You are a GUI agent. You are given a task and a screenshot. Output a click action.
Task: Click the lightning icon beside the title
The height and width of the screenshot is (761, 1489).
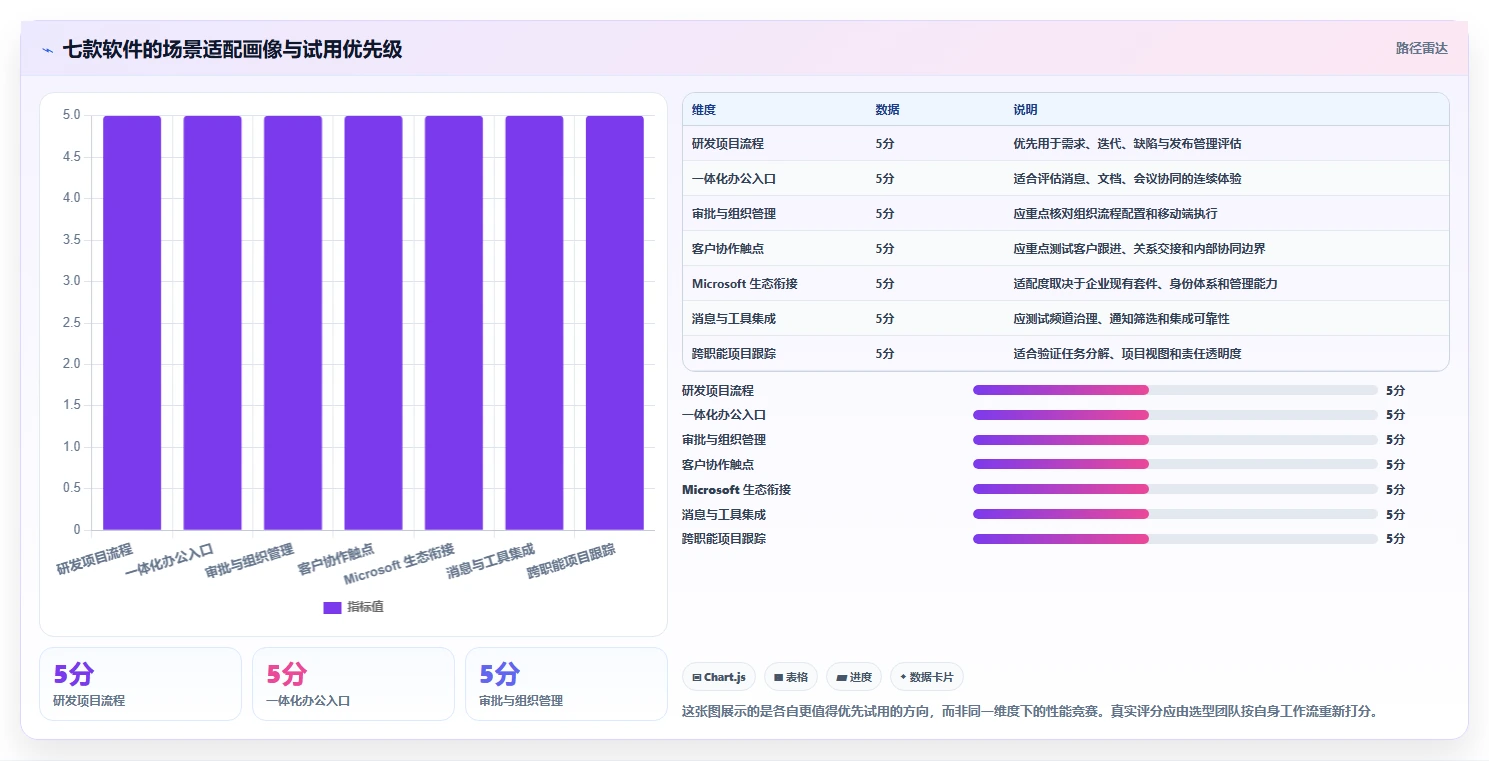pos(48,50)
